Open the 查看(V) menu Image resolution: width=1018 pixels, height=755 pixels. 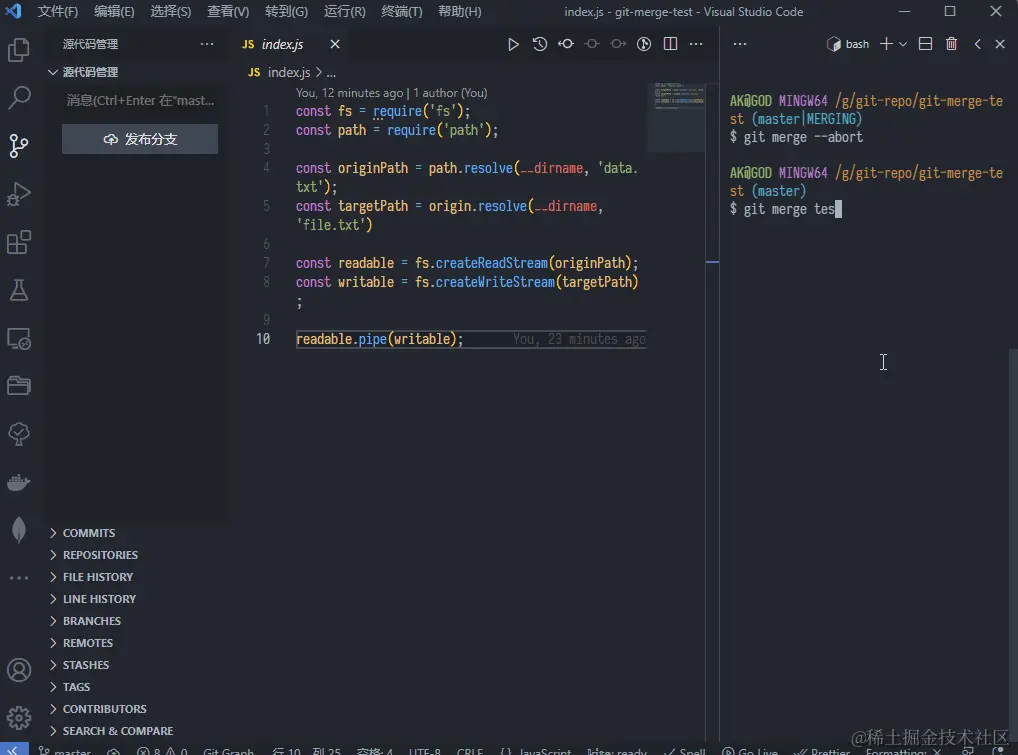(228, 12)
